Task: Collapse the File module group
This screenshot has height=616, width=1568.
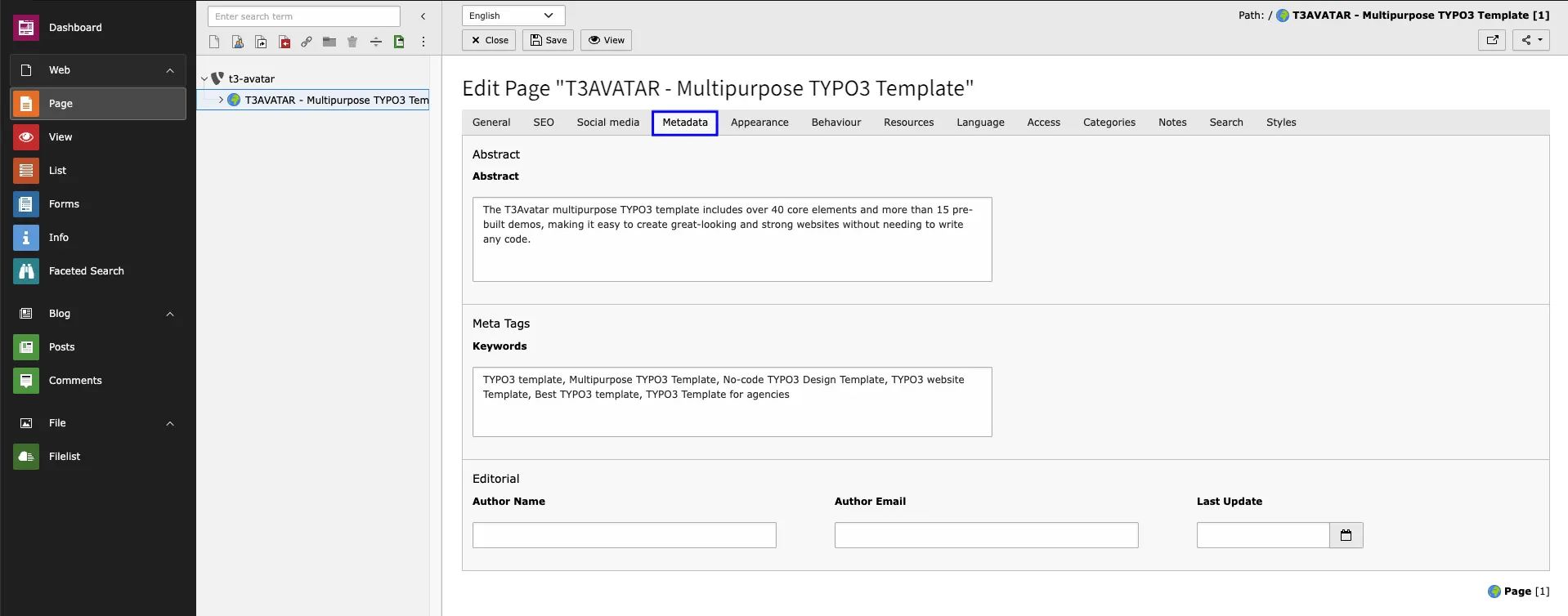Action: [170, 423]
